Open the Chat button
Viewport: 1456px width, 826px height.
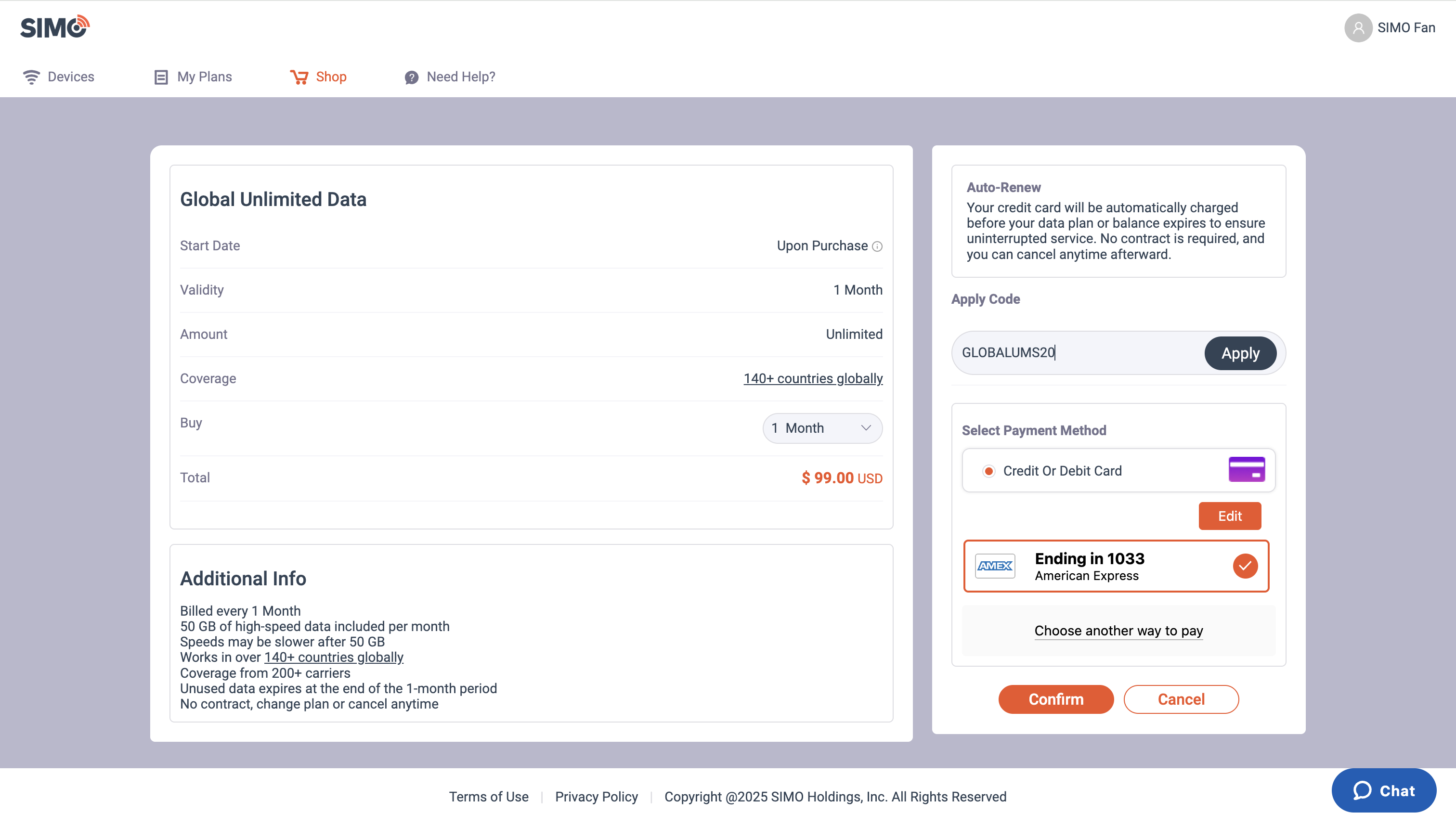[x=1384, y=790]
